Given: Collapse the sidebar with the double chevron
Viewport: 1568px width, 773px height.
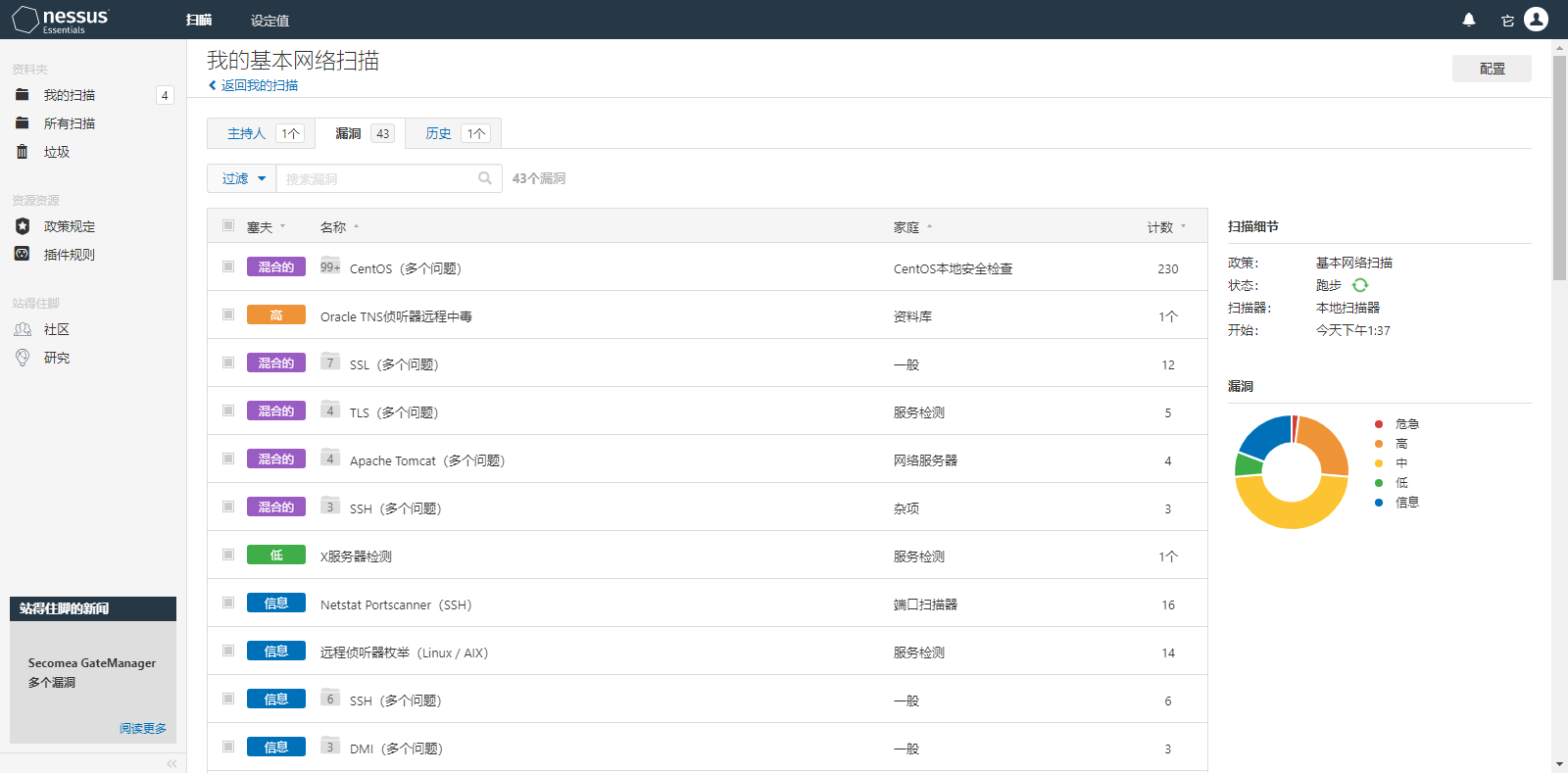Looking at the screenshot, I should 171,763.
